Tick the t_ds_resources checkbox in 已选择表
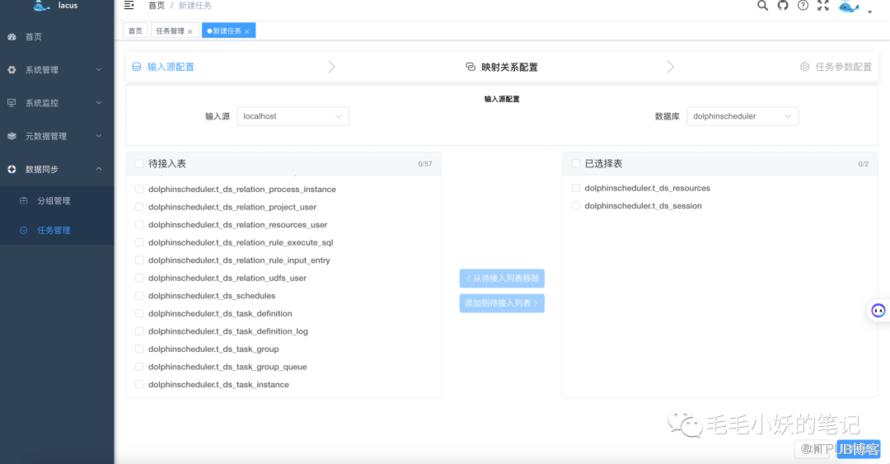This screenshot has height=464, width=890. click(576, 188)
